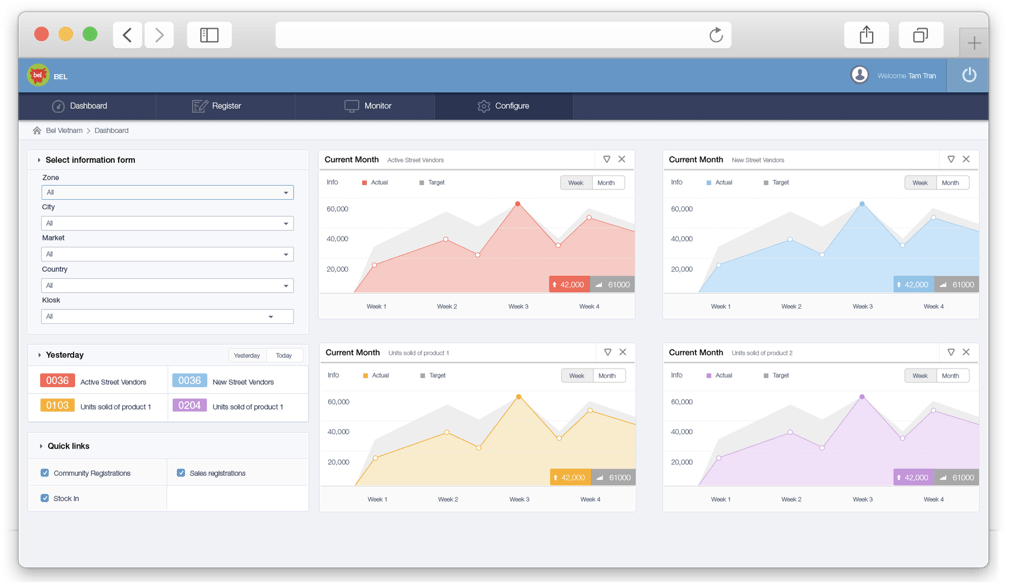Switch to the Configure tab
The height and width of the screenshot is (584, 1019).
click(503, 106)
